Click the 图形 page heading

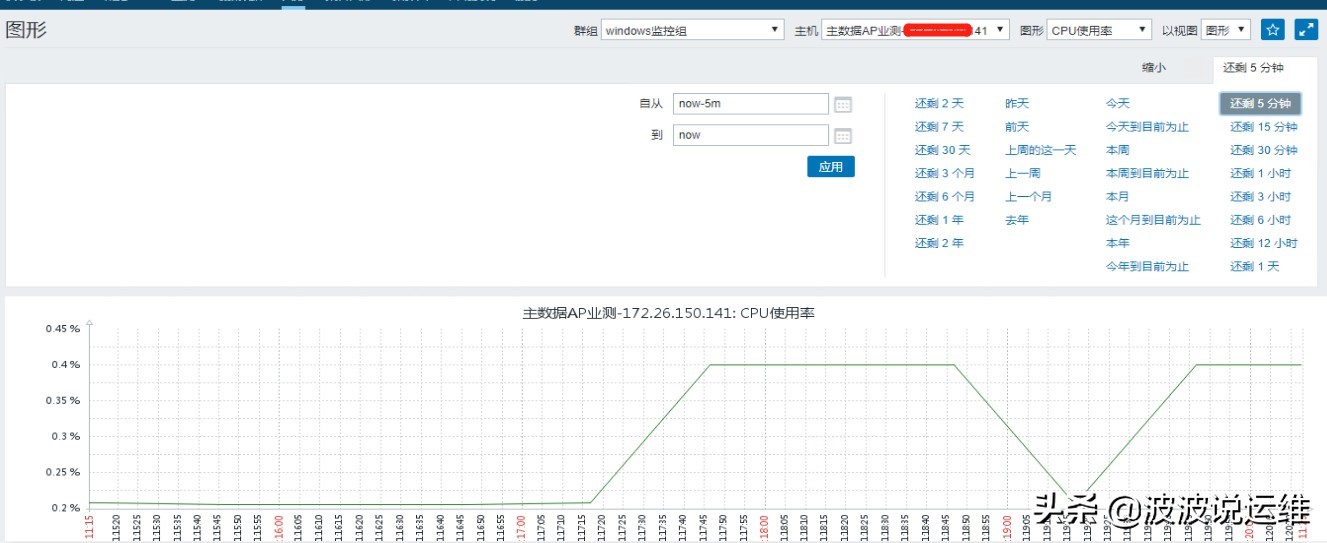coord(26,30)
